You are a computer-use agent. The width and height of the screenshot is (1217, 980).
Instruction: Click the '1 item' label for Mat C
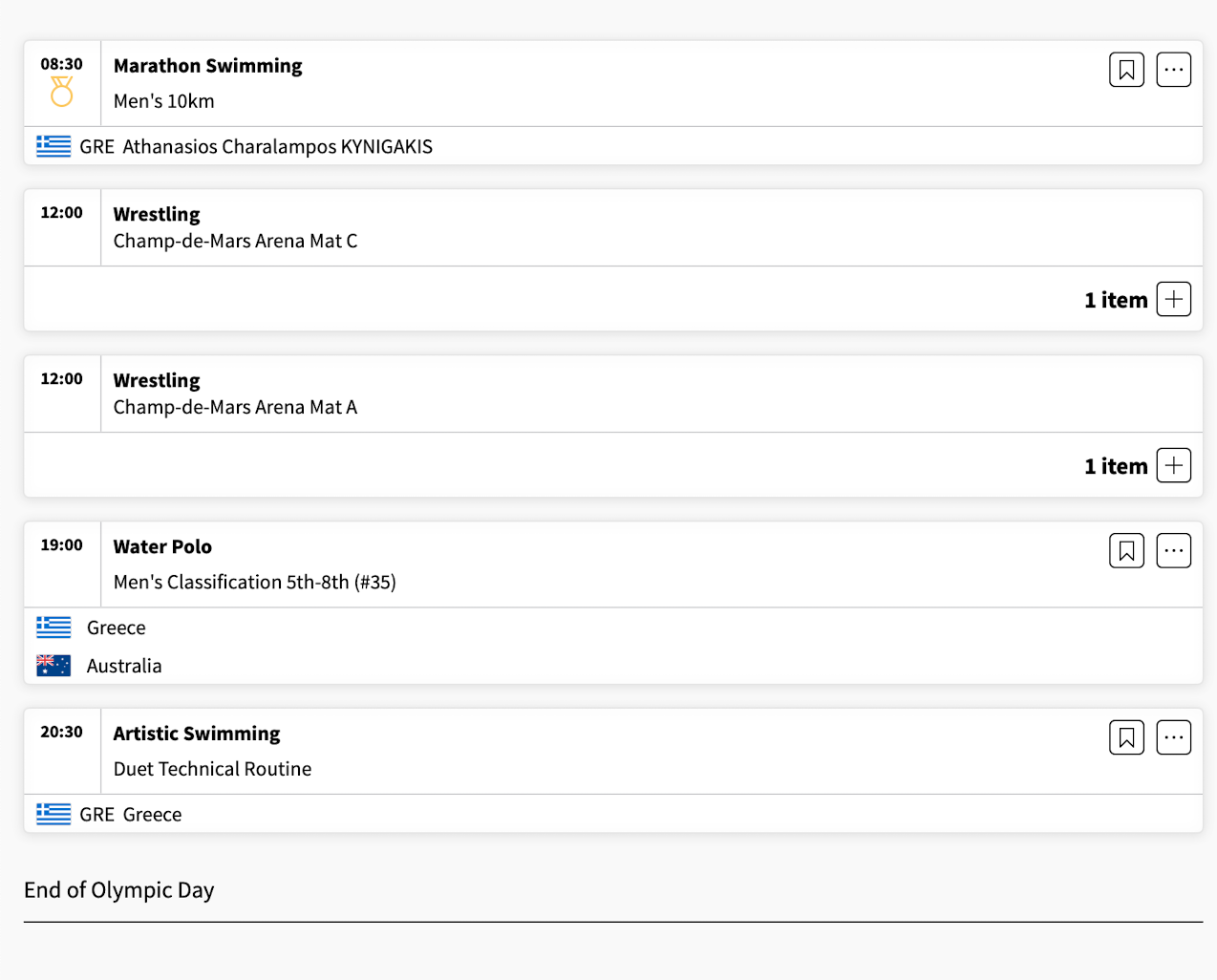pyautogui.click(x=1116, y=300)
